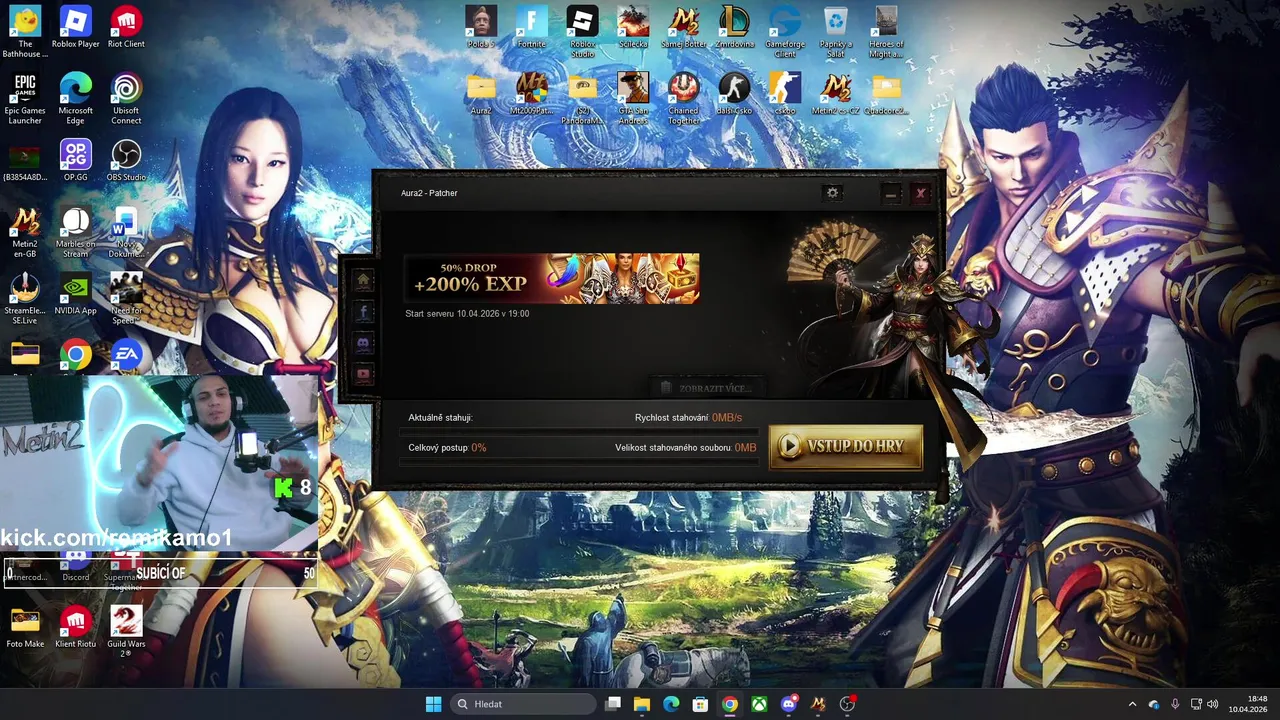
Task: Open the Mt2009Pat desktop shortcut
Action: pyautogui.click(x=532, y=94)
